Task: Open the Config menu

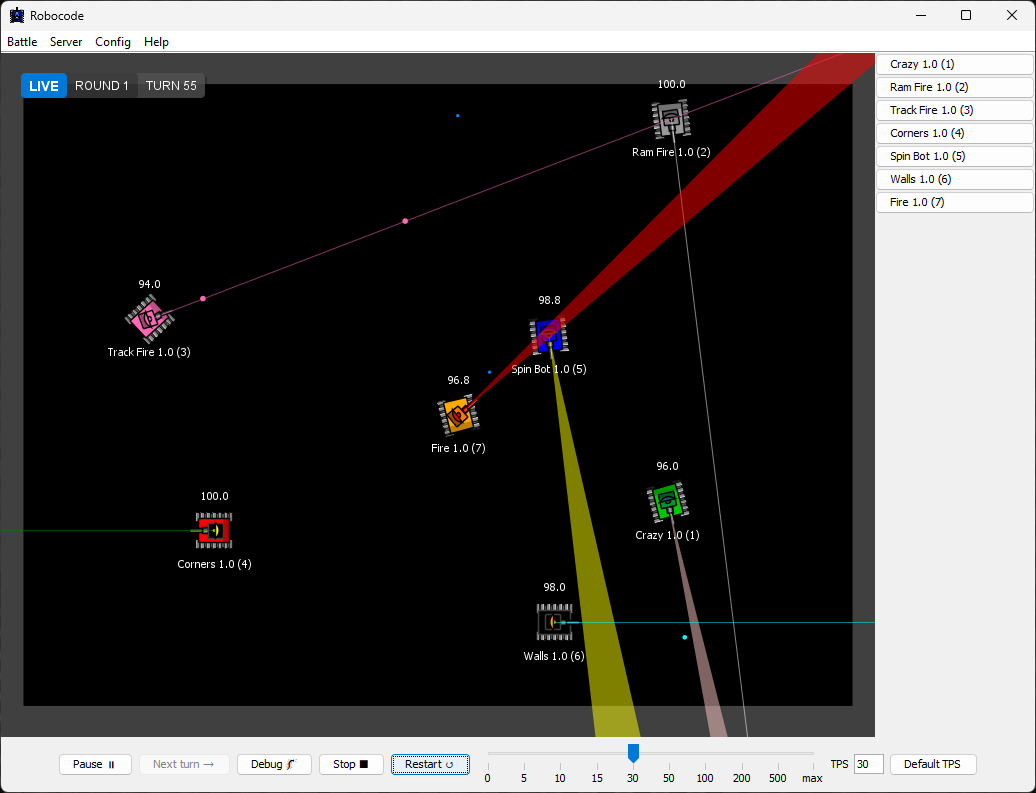Action: pos(113,42)
